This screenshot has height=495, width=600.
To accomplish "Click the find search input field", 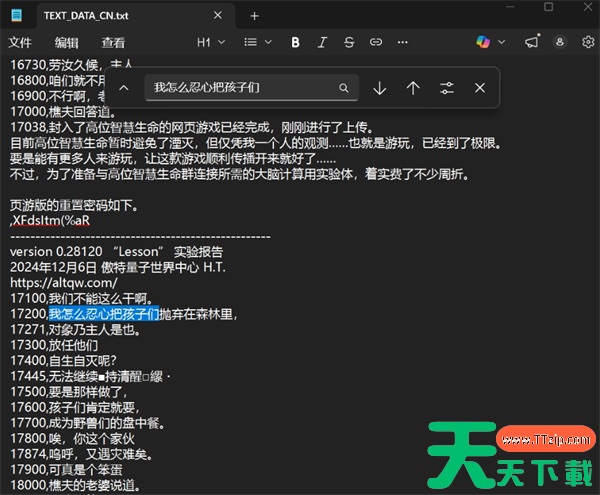I will point(251,88).
